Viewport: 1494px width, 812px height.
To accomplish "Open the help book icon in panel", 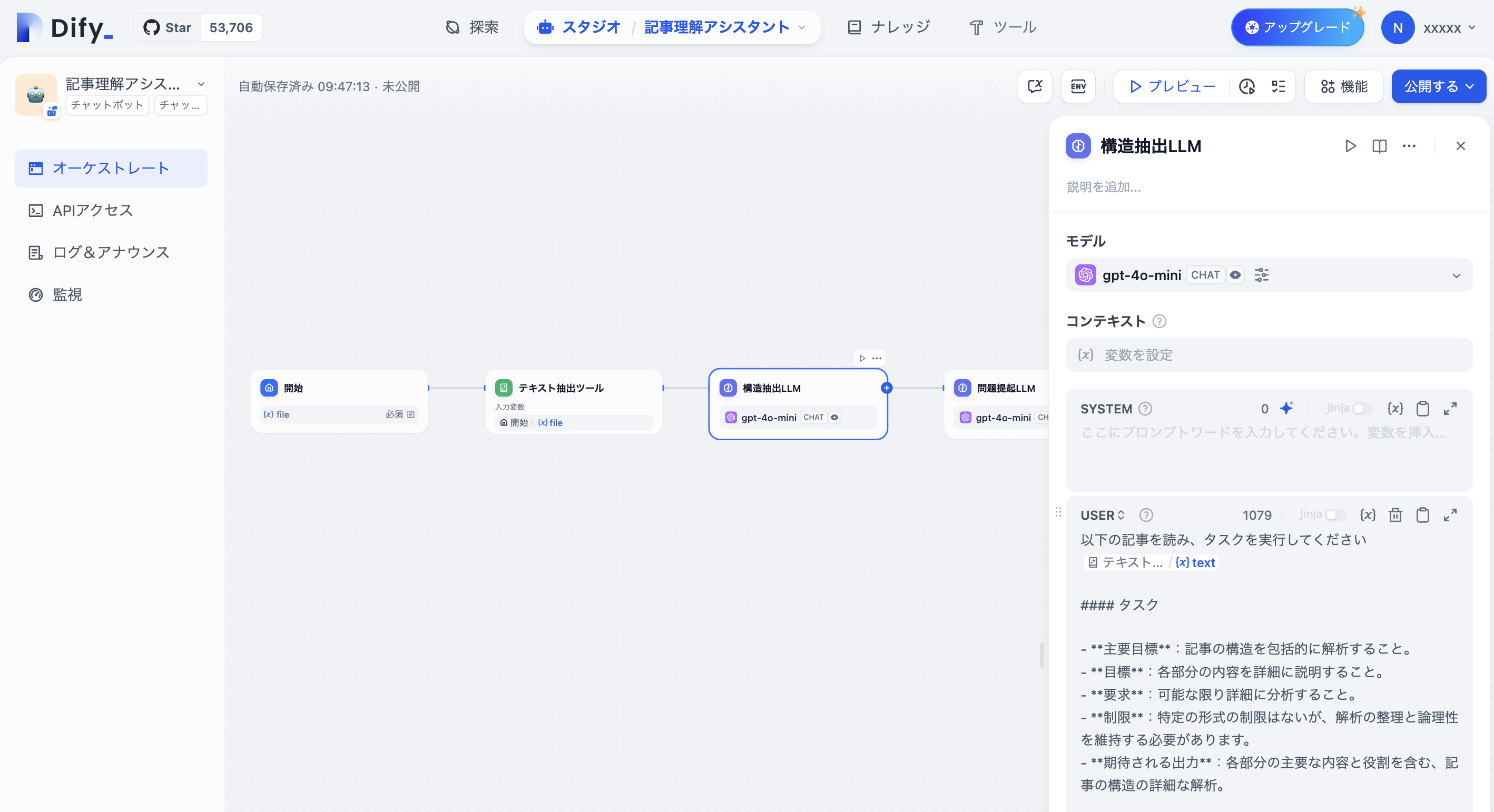I will 1379,146.
